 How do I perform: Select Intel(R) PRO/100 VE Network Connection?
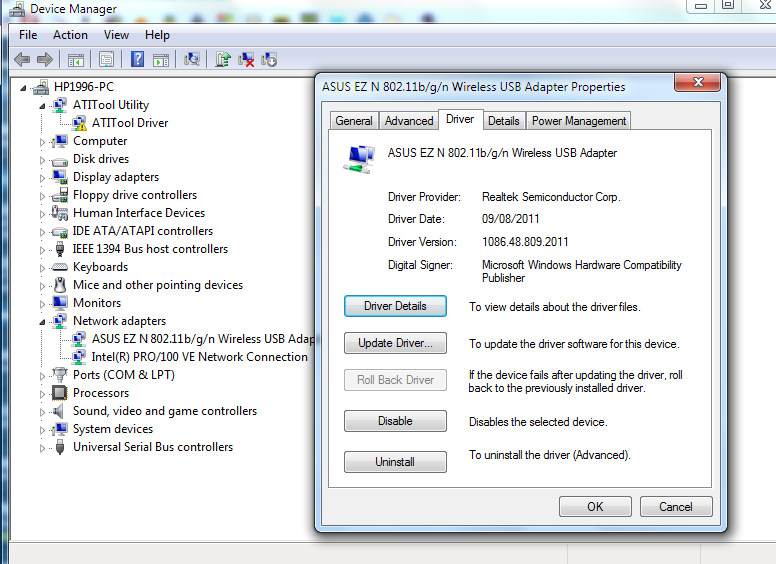click(199, 357)
